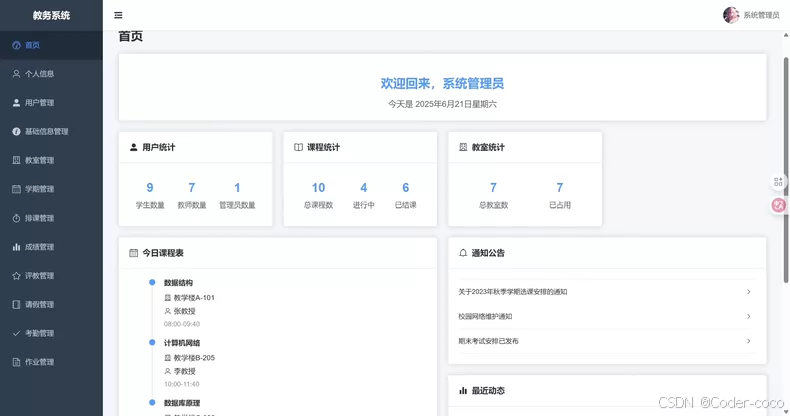Click the 计算机网络 timeline dot
This screenshot has height=416, width=790.
click(152, 342)
